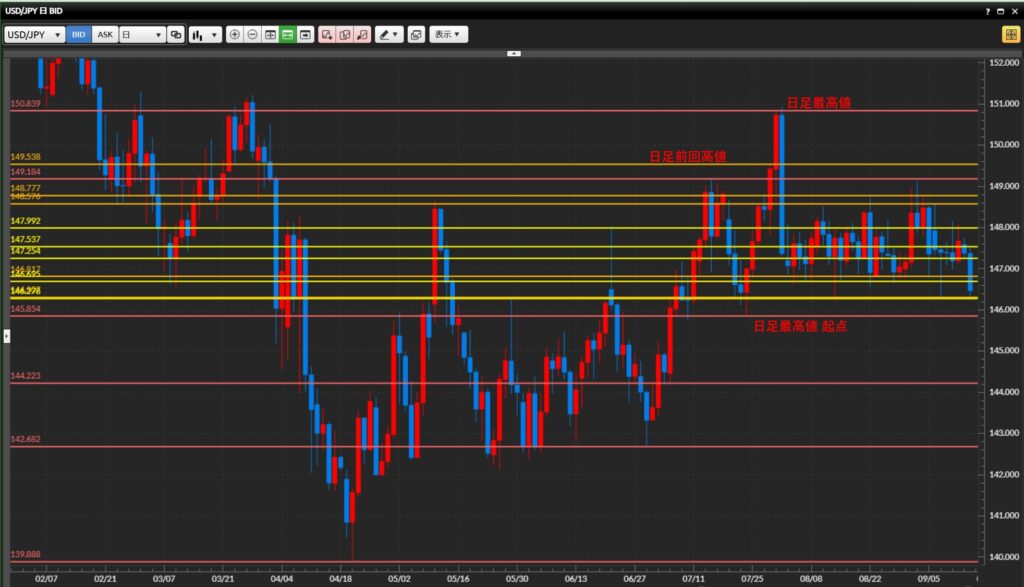Click the second pink indicator edit icon

point(344,35)
